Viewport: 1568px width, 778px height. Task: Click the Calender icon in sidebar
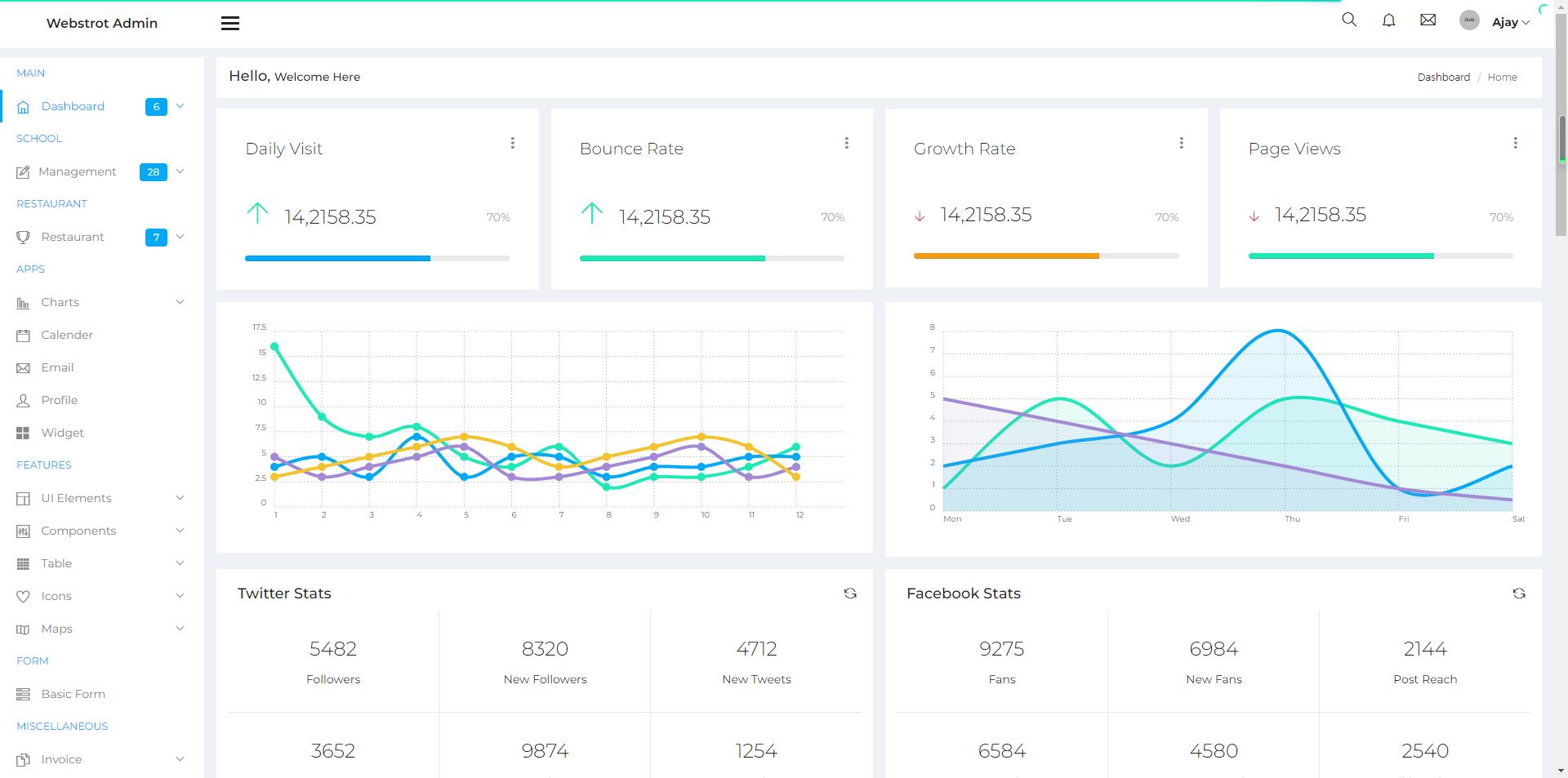click(x=23, y=336)
